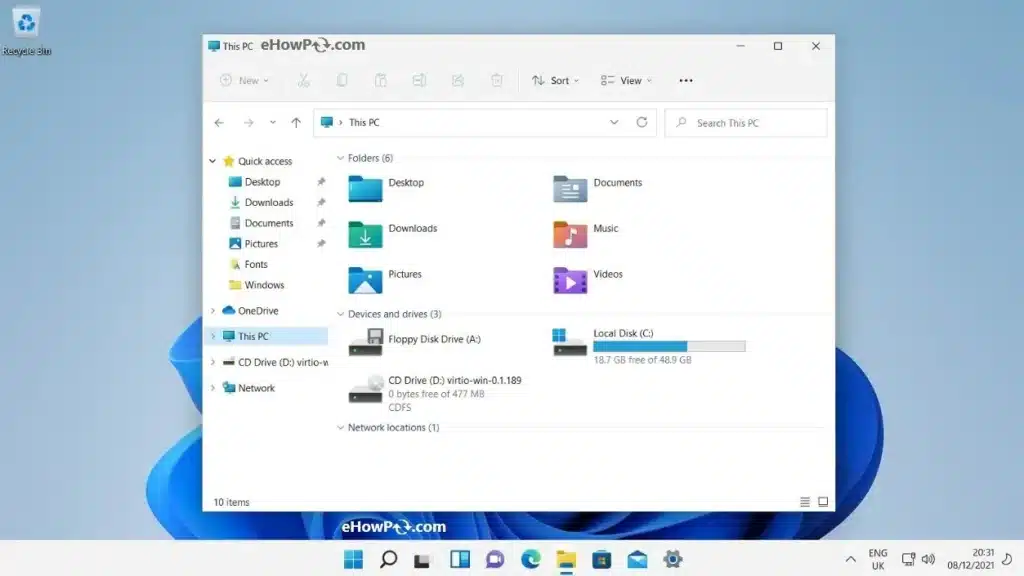Open the Documents folder in Folders group
This screenshot has width=1024, height=576.
(x=598, y=188)
